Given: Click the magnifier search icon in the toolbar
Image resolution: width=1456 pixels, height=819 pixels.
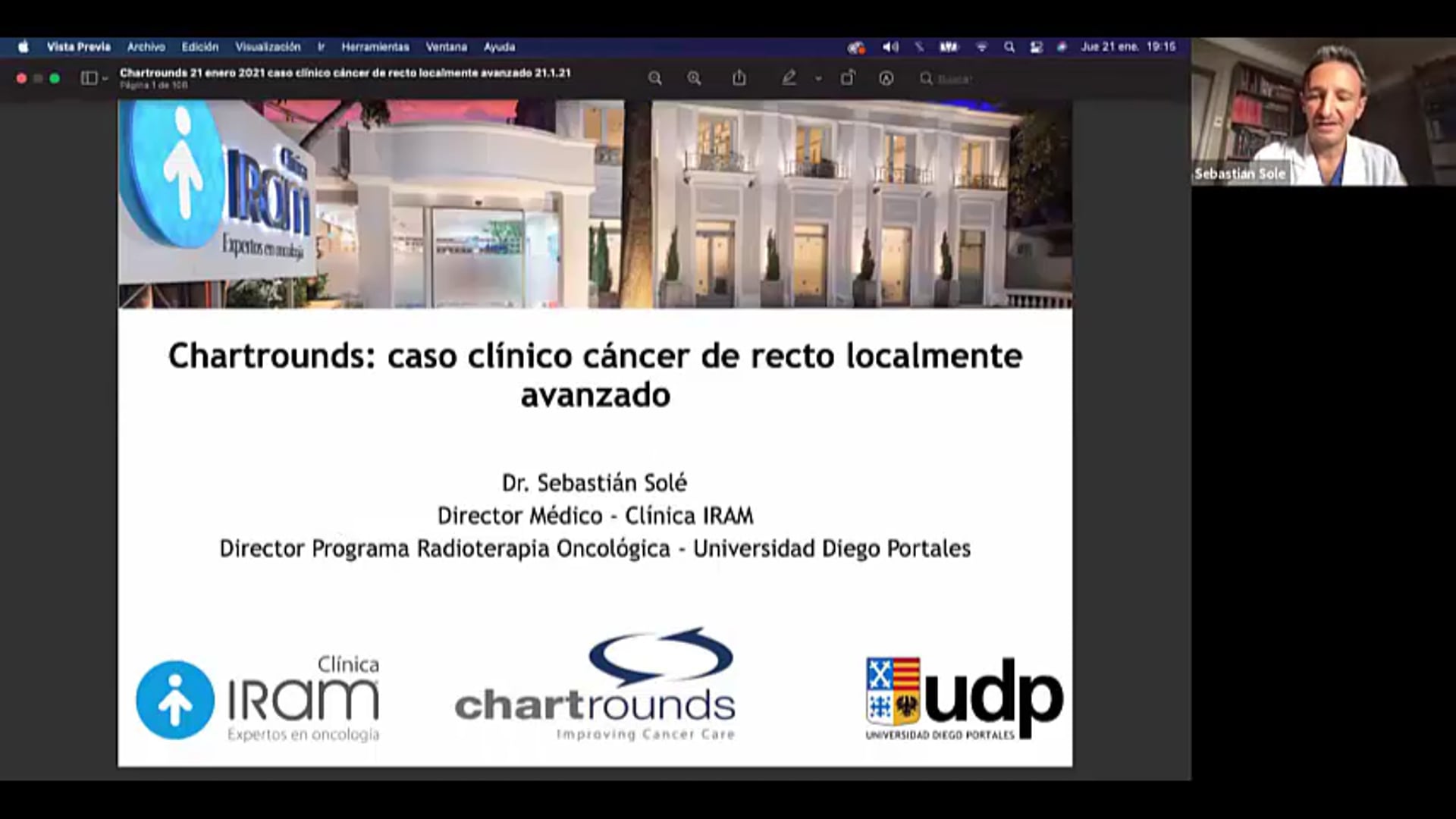Looking at the screenshot, I should (x=927, y=78).
